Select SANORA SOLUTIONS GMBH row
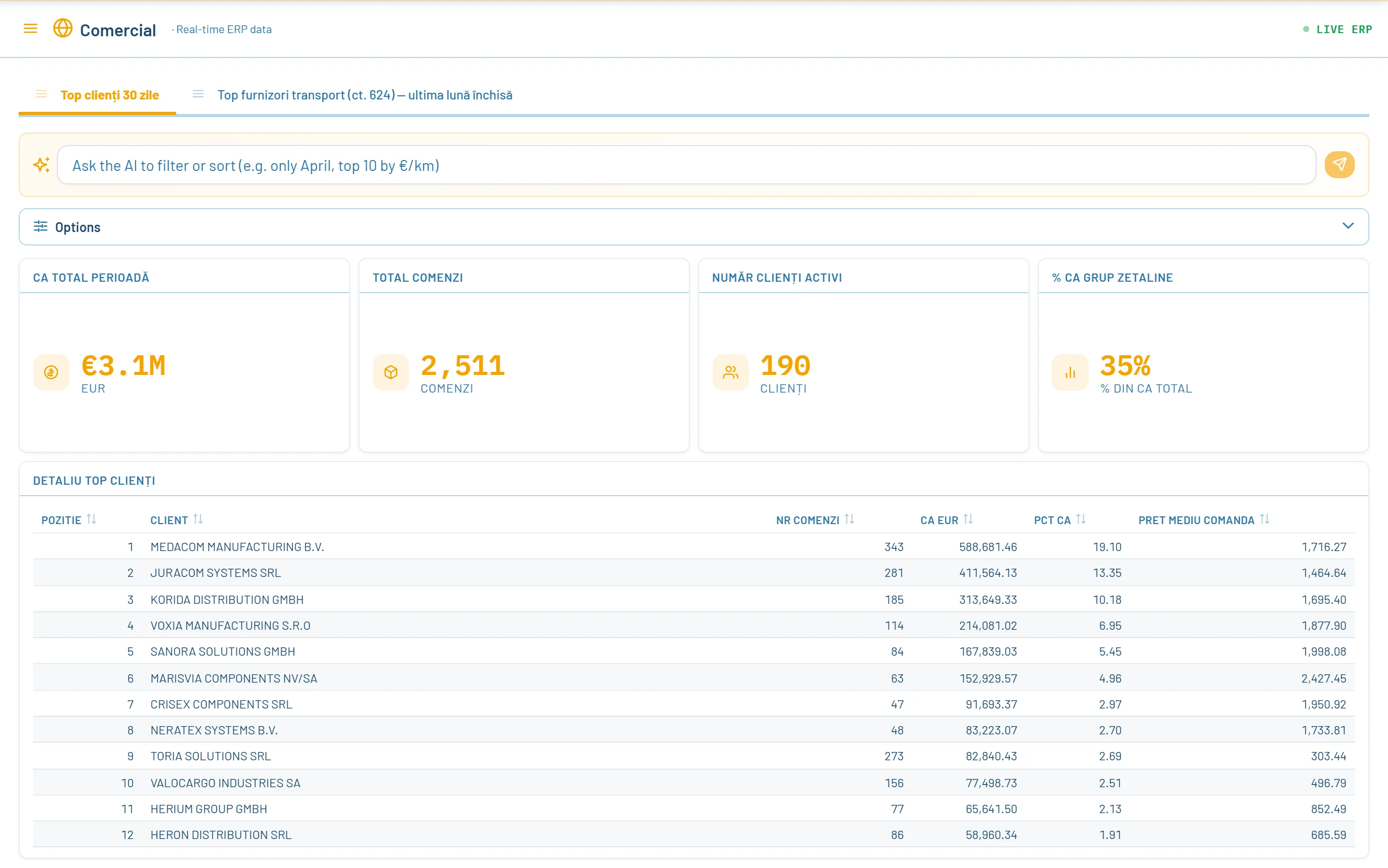This screenshot has width=1388, height=868. tap(693, 652)
